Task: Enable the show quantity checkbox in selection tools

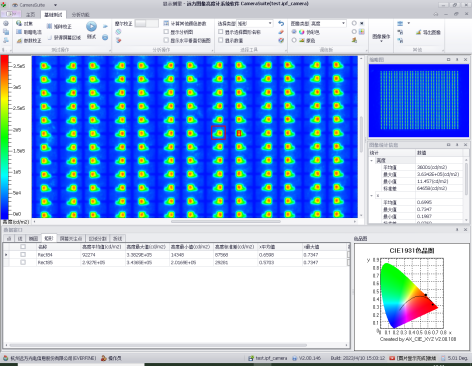Action: pyautogui.click(x=221, y=40)
